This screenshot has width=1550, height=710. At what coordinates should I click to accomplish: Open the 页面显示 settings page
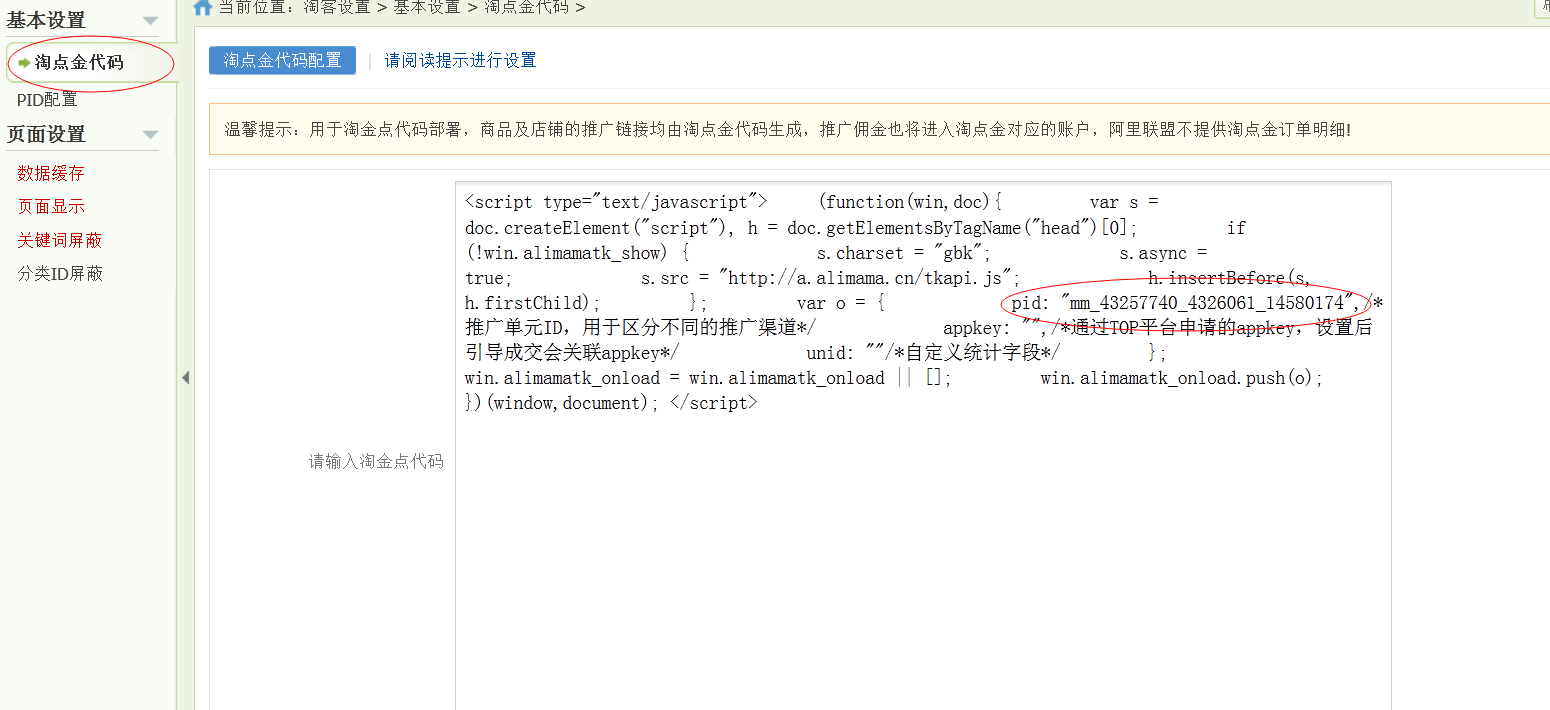(51, 207)
